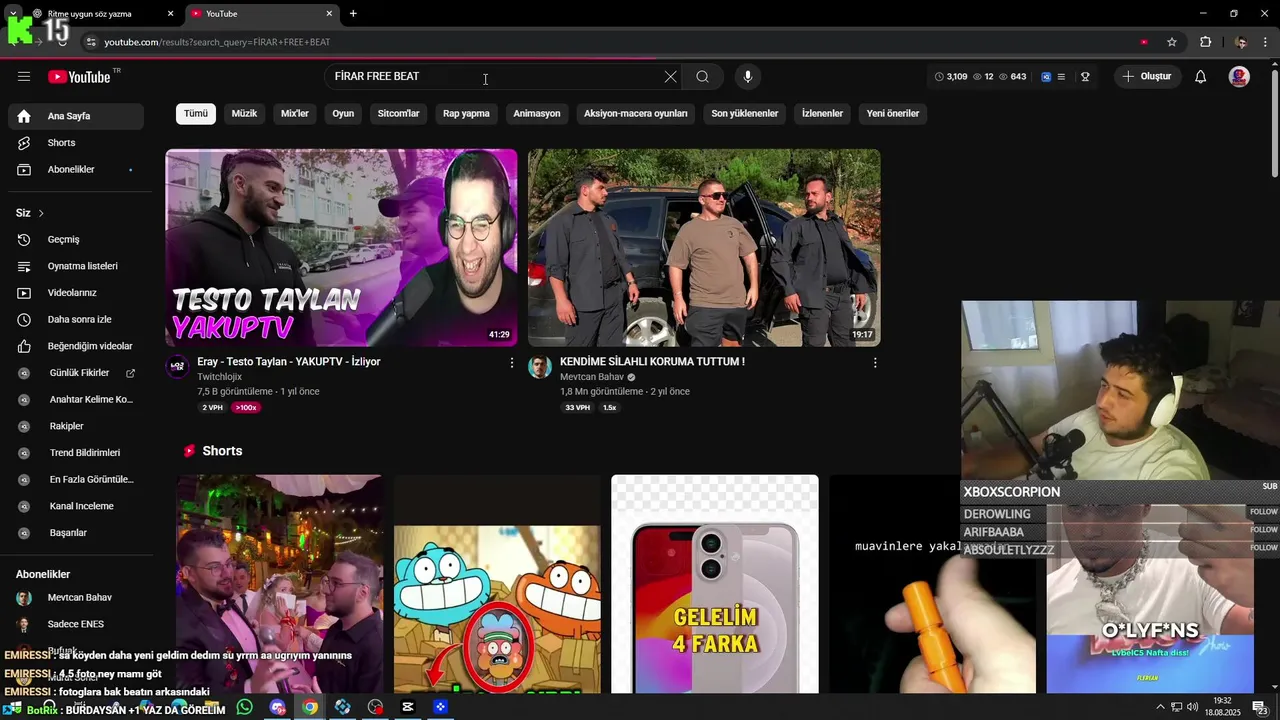The width and height of the screenshot is (1280, 720).
Task: Open Discord in the taskbar
Action: (x=278, y=707)
